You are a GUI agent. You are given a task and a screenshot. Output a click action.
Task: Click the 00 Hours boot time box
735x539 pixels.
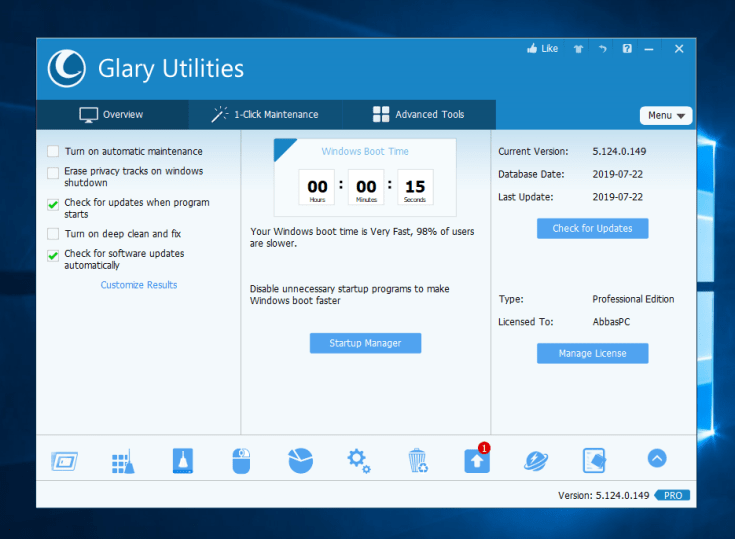(317, 187)
